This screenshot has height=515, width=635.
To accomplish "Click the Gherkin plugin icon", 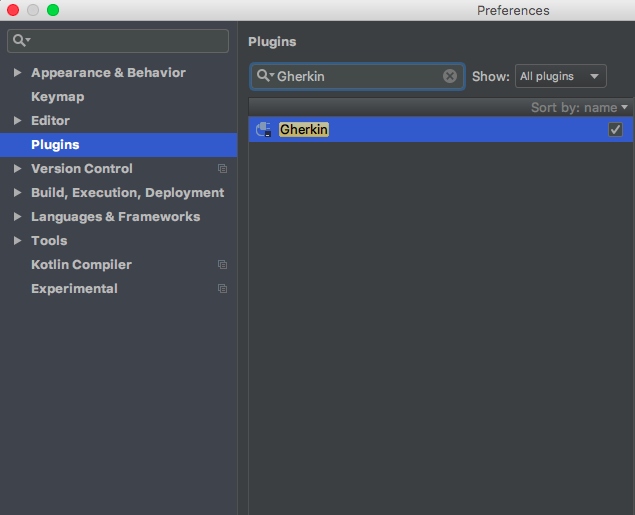I will pyautogui.click(x=264, y=130).
